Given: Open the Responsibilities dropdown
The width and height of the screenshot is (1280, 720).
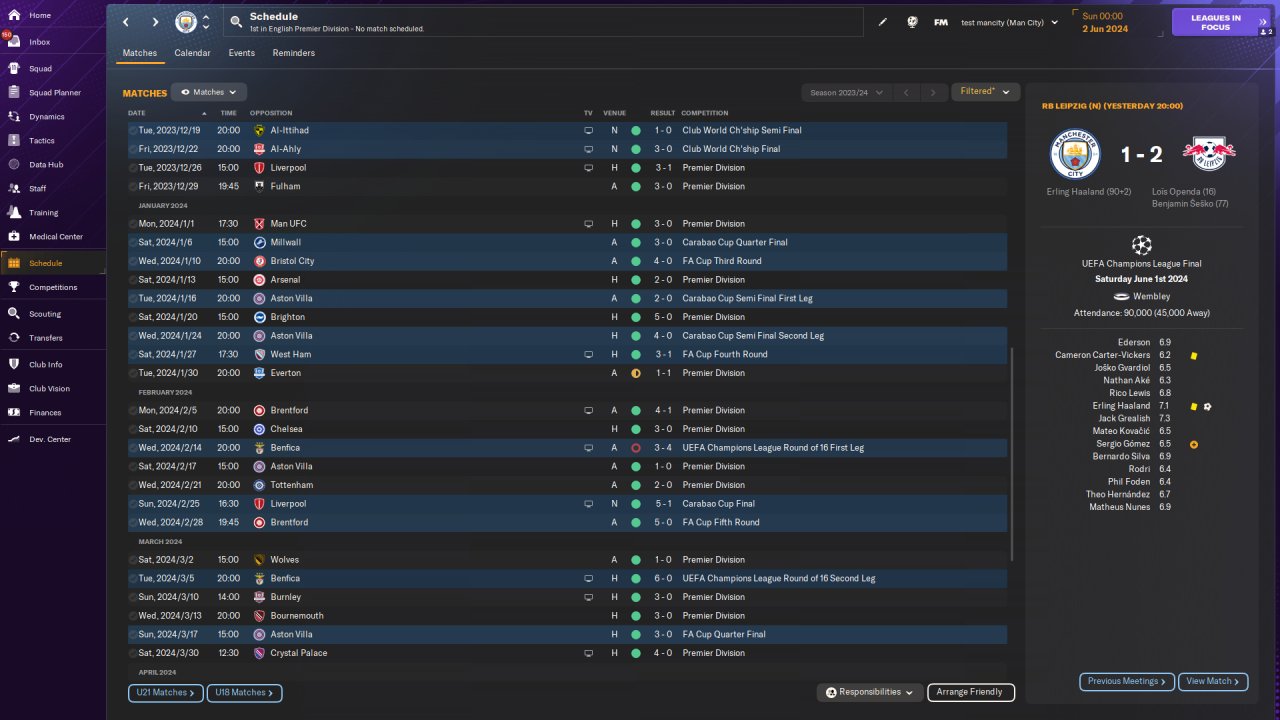Looking at the screenshot, I should (869, 692).
